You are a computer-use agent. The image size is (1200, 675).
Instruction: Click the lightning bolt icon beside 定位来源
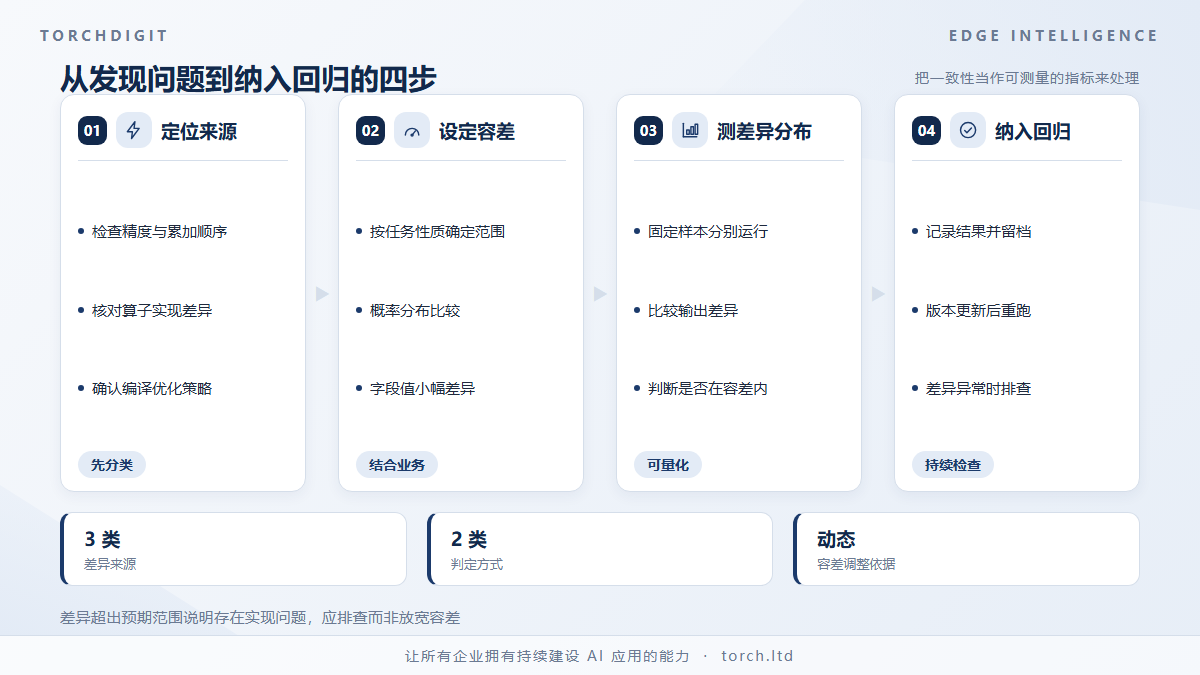click(x=134, y=130)
